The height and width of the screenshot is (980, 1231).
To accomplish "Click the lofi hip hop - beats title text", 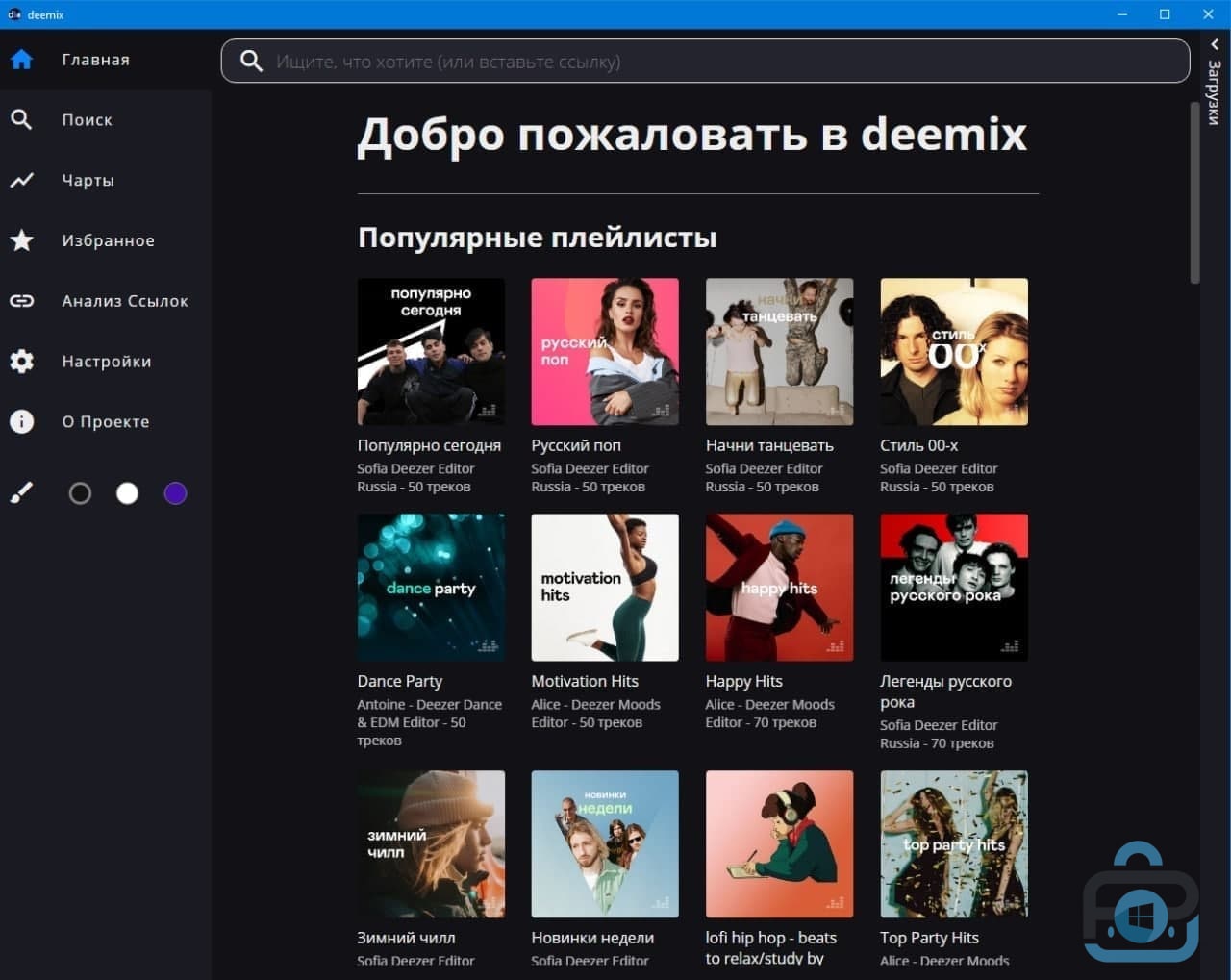I will (770, 947).
